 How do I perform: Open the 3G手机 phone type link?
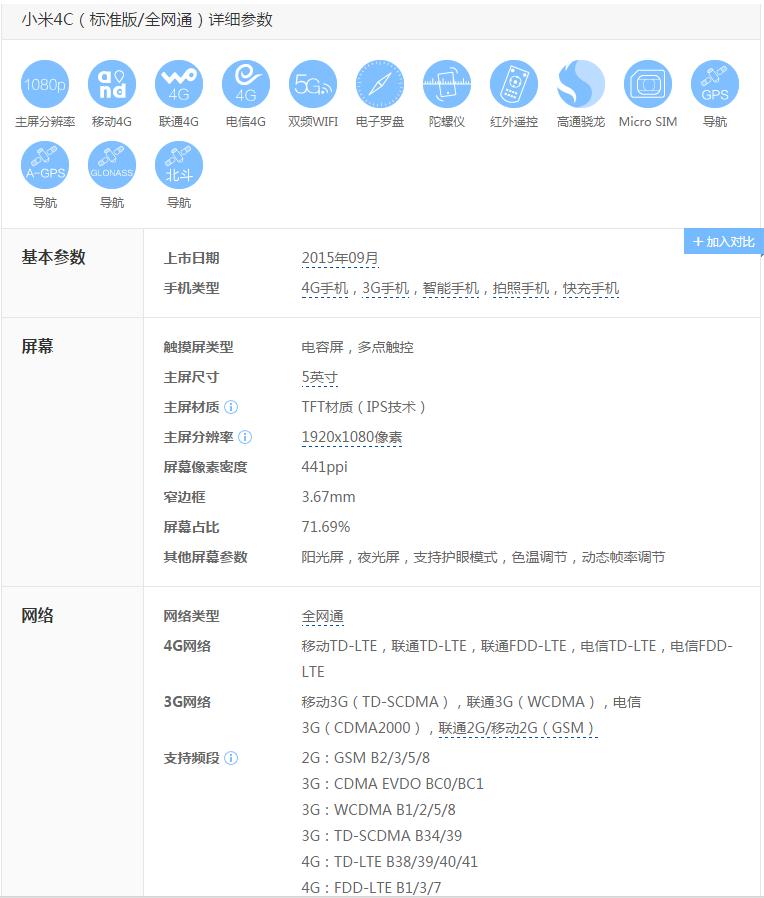click(x=385, y=288)
